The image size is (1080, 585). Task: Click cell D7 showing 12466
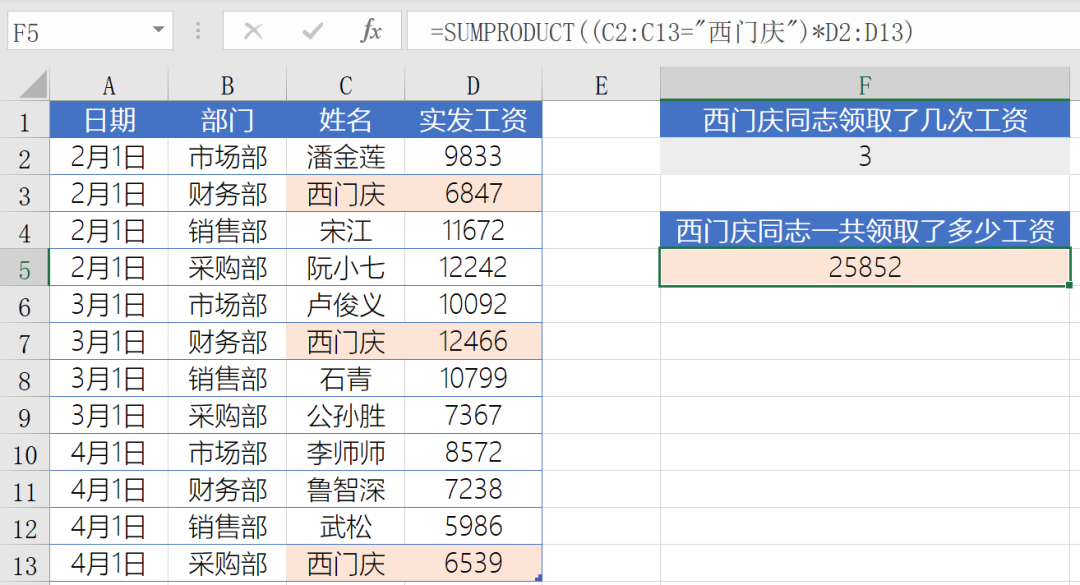(472, 341)
